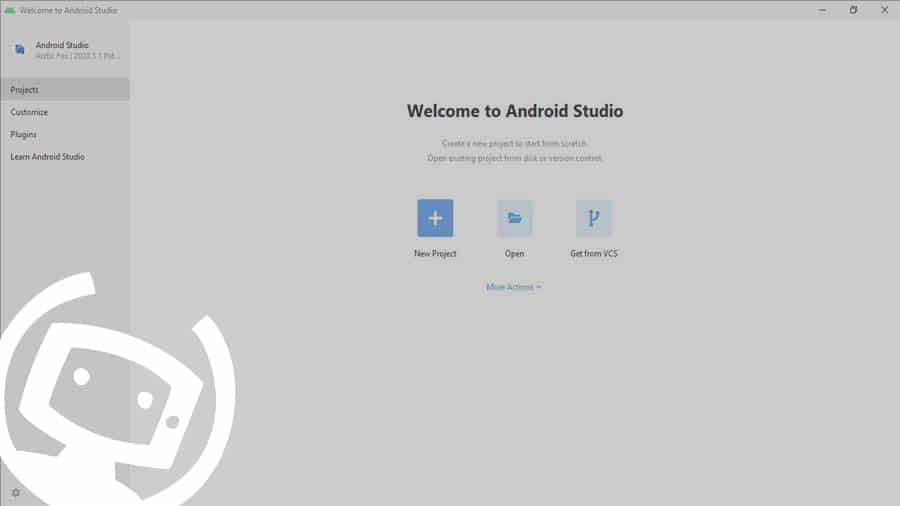This screenshot has width=900, height=506.
Task: Click Android Studio version name text
Action: click(x=77, y=56)
